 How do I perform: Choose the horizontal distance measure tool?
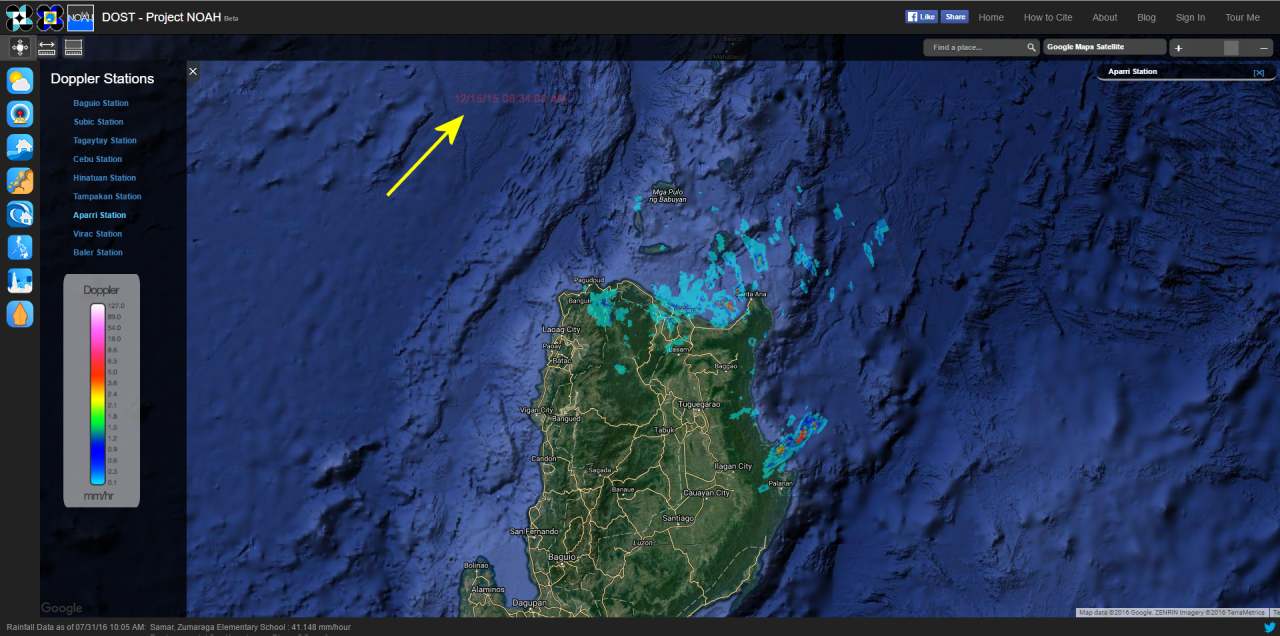tap(47, 47)
